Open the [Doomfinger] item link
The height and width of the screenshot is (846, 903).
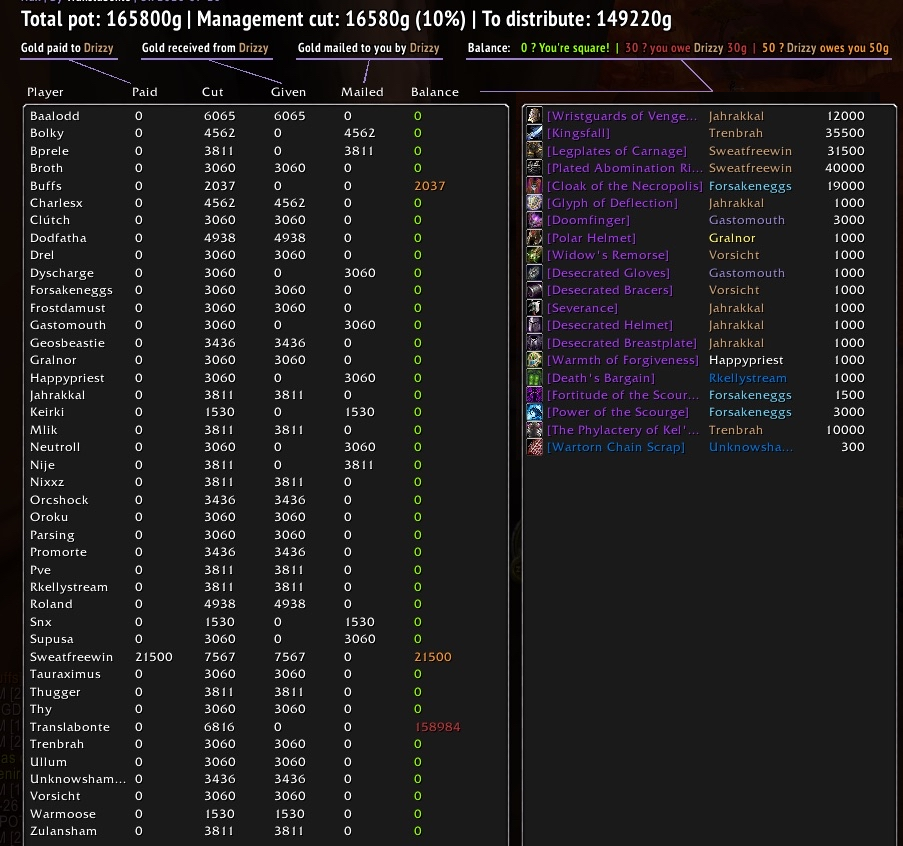589,220
